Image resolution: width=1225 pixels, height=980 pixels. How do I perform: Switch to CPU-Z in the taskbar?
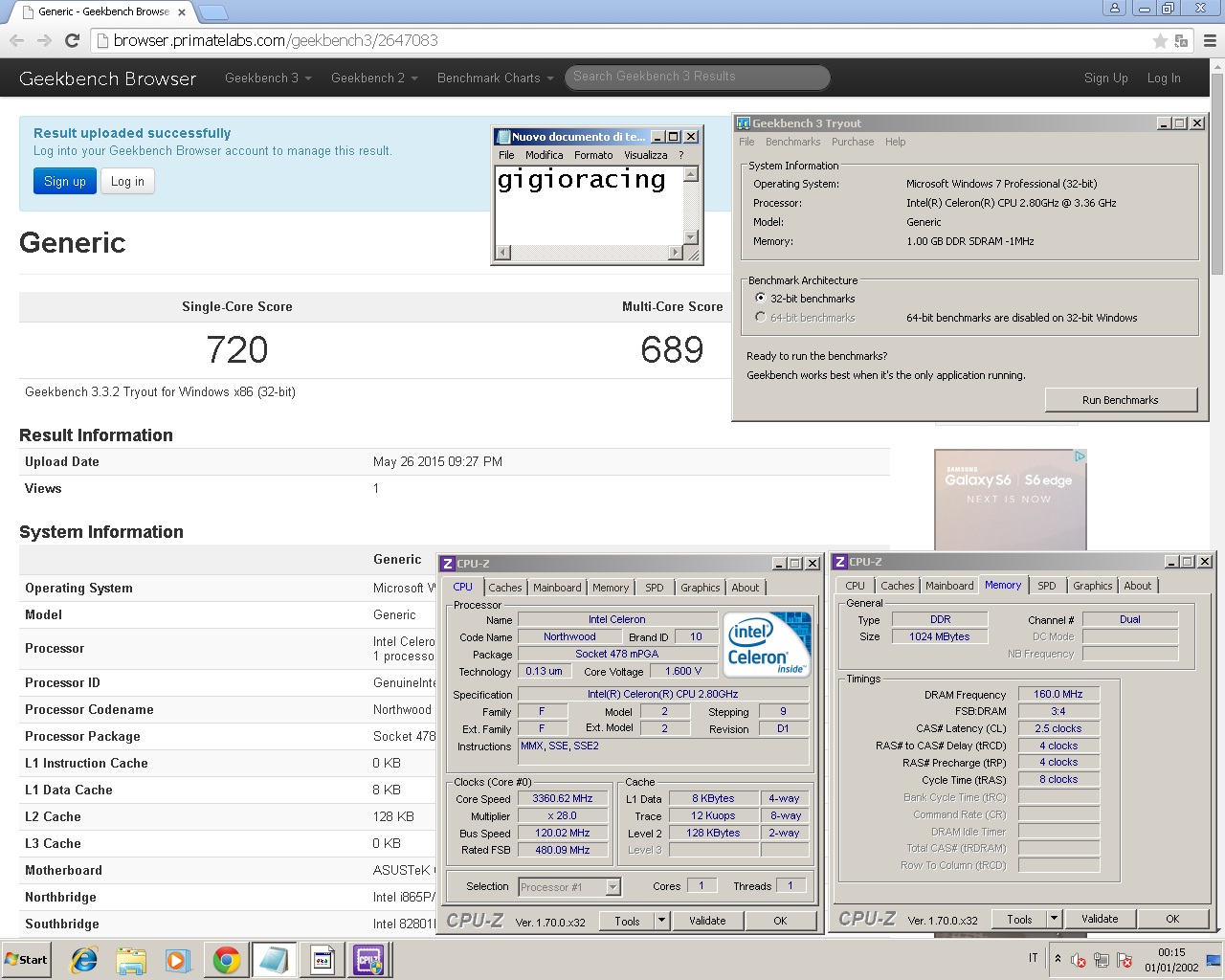coord(369,960)
